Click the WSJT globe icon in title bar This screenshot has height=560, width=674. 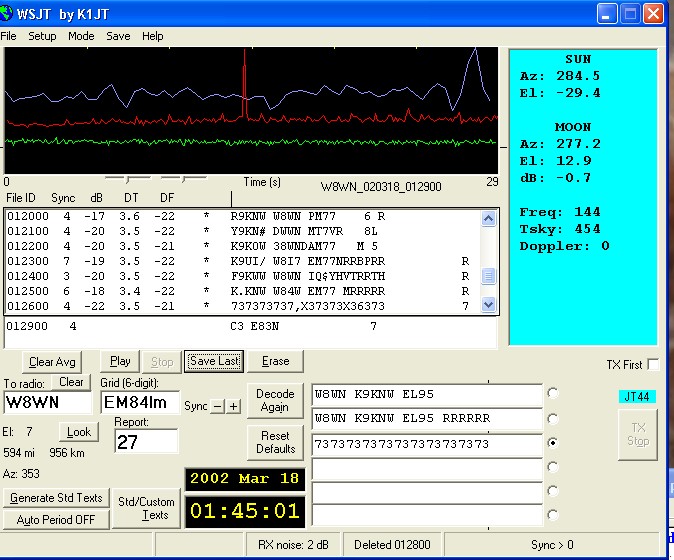click(6, 14)
